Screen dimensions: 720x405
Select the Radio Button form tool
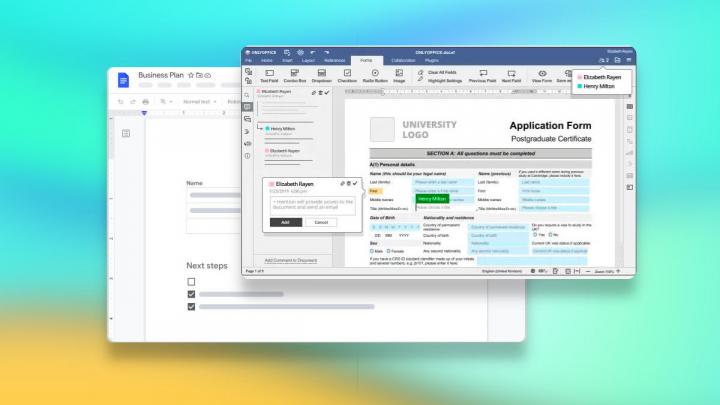tap(375, 74)
